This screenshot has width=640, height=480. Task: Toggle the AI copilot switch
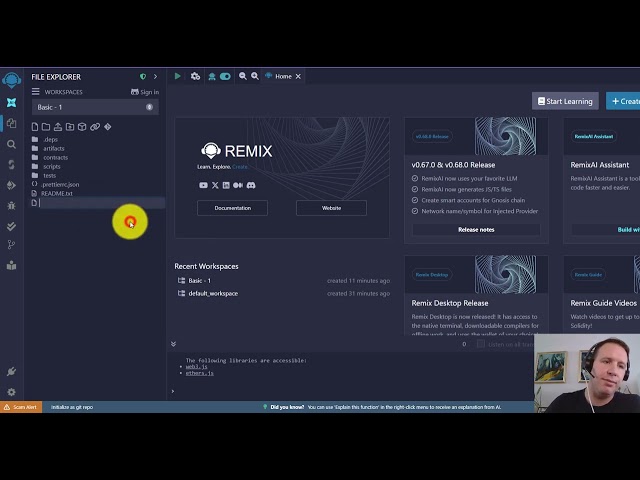225,76
